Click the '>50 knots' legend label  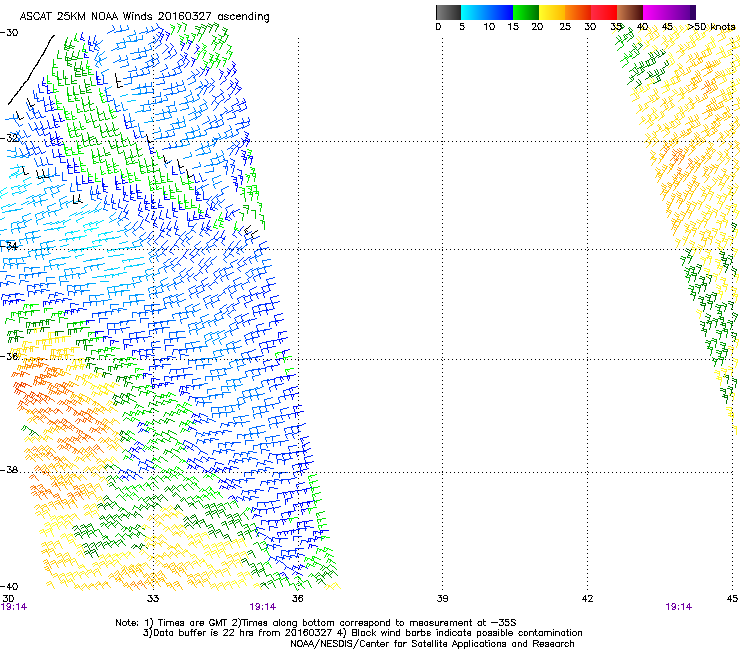click(x=711, y=27)
